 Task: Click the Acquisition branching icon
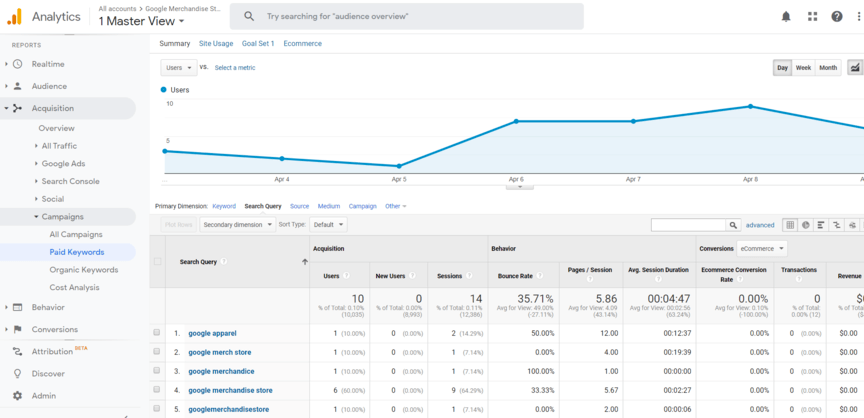[18, 108]
